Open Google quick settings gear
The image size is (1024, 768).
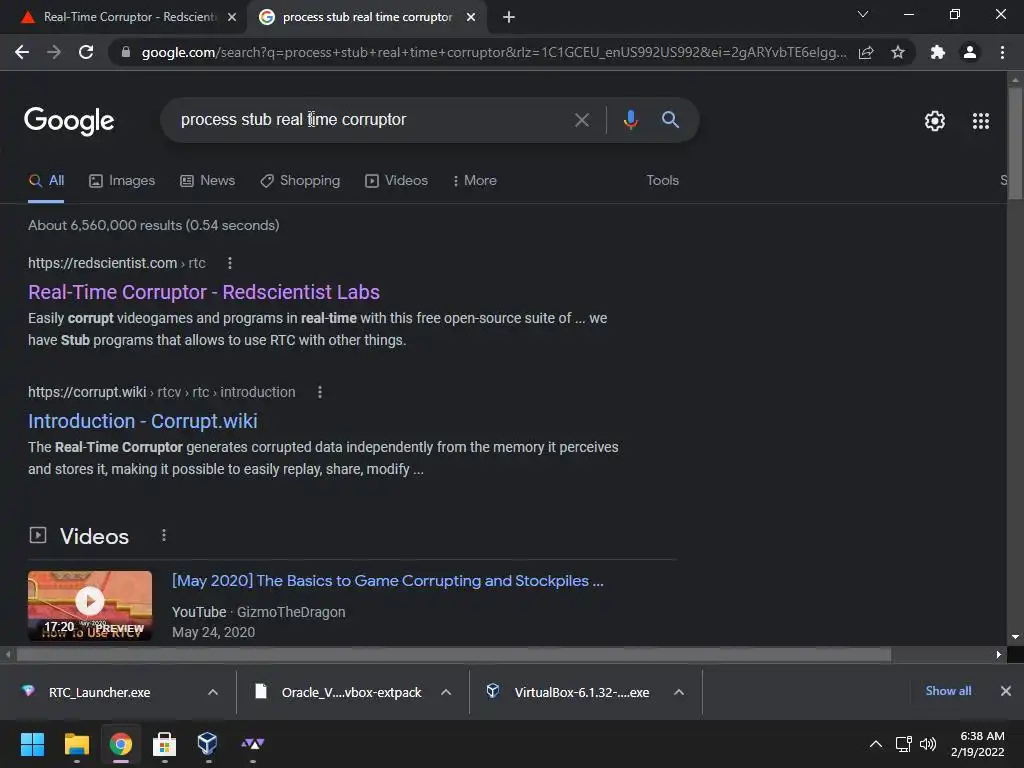935,121
